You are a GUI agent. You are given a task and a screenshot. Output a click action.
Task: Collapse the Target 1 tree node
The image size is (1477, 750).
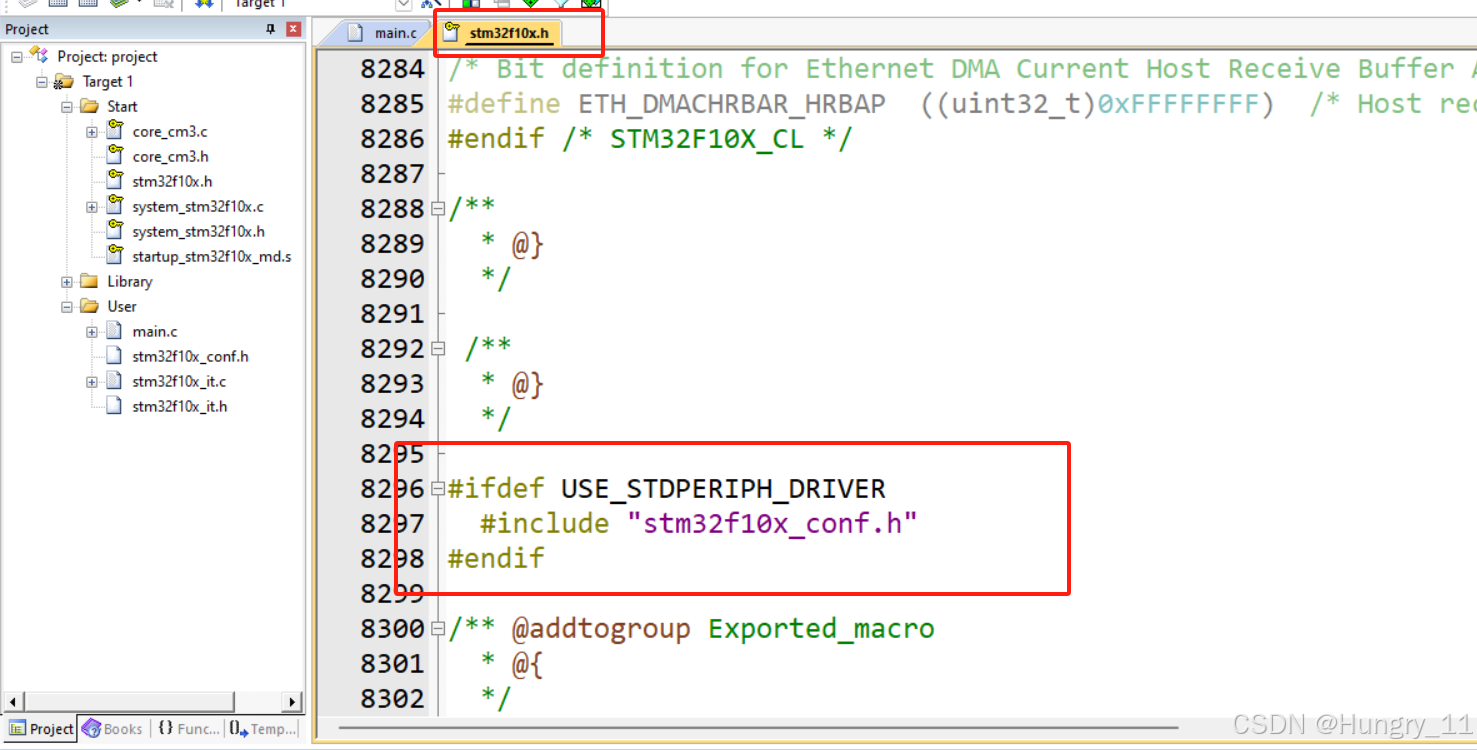point(42,81)
